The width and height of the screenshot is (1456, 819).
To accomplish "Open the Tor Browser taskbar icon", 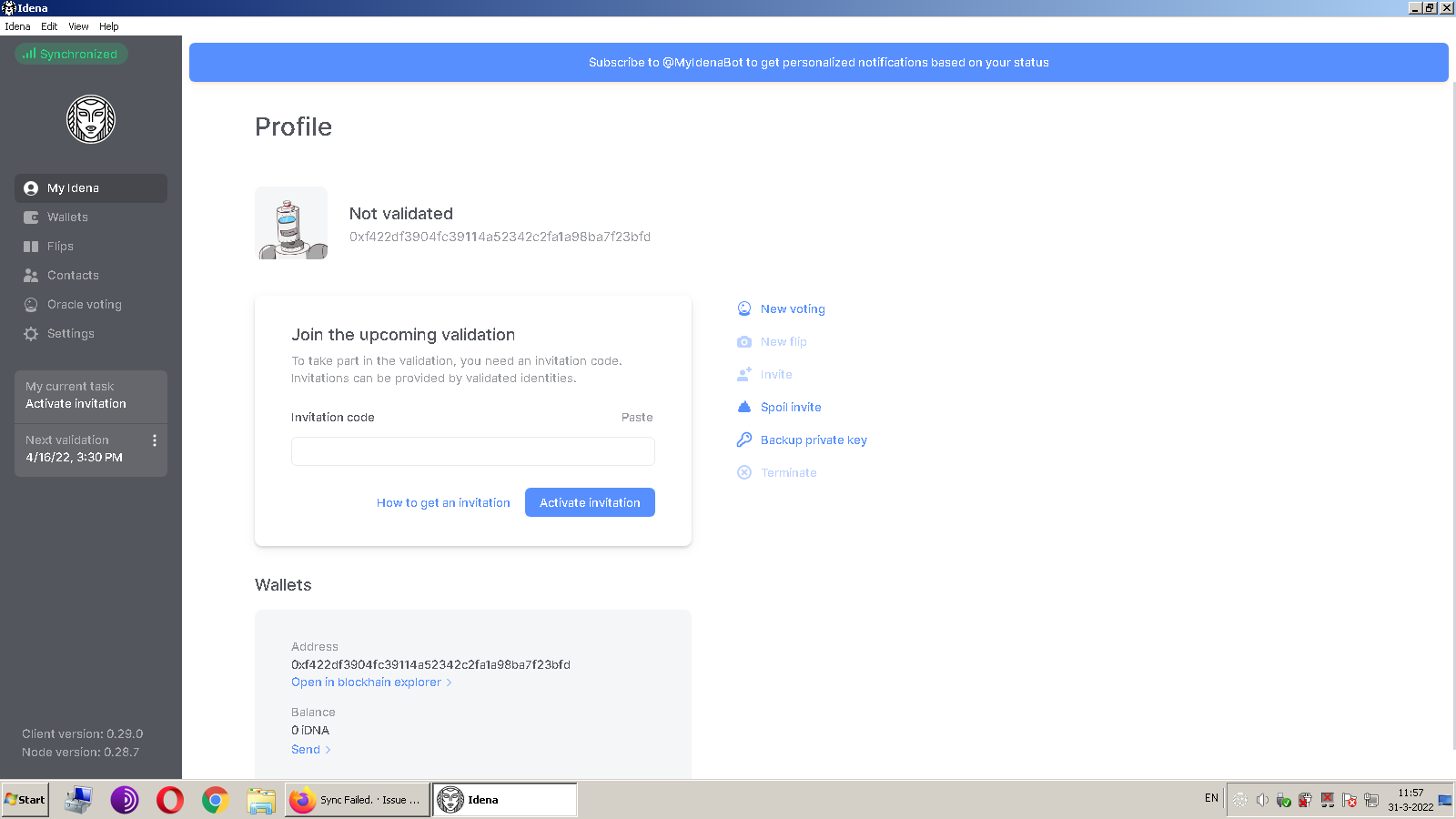I will [125, 800].
